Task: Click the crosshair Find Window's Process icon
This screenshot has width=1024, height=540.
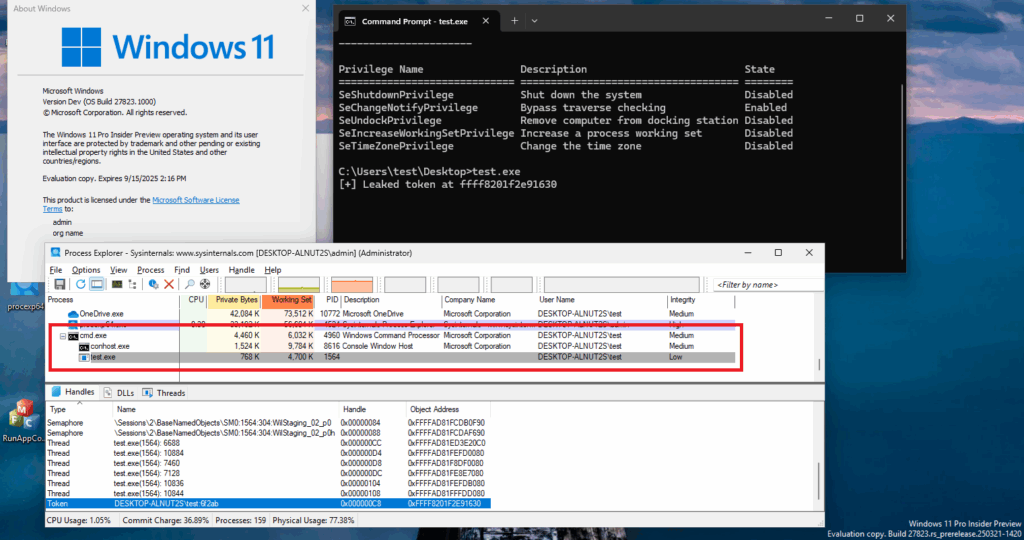Action: tap(205, 284)
